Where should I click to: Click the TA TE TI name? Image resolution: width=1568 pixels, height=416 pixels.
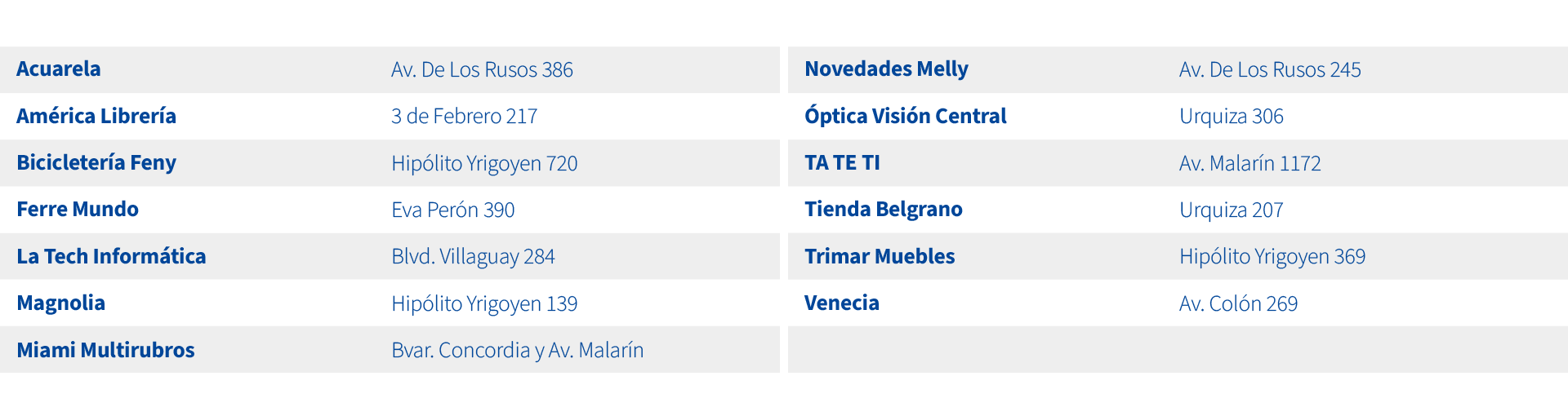(842, 163)
